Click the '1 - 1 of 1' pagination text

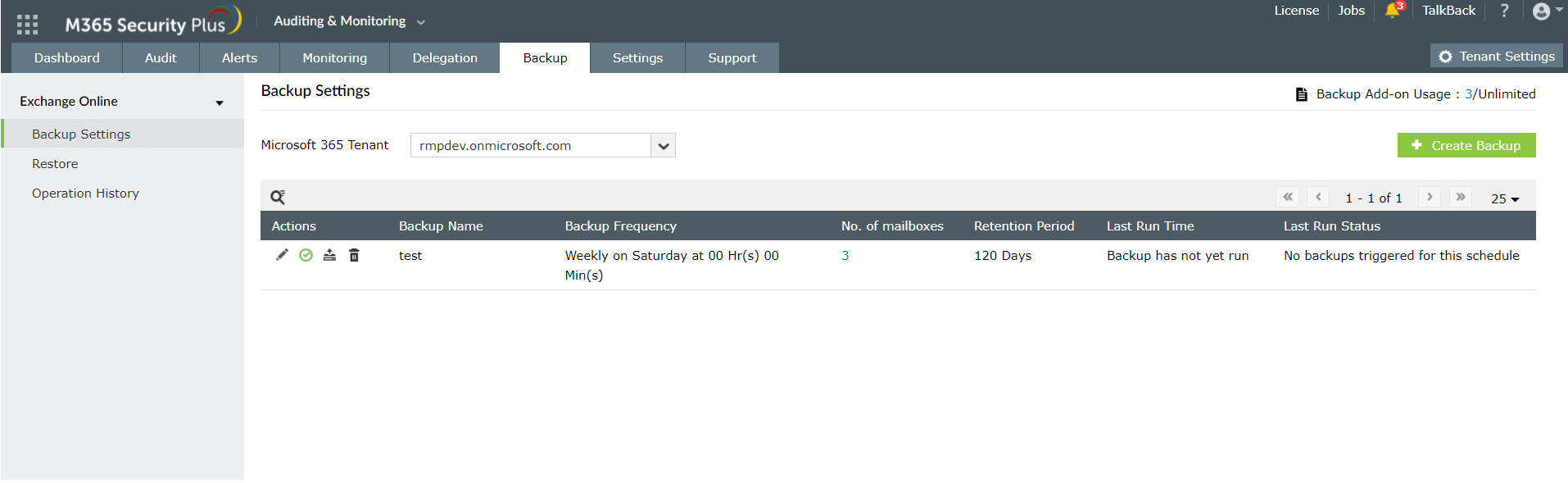pos(1374,198)
